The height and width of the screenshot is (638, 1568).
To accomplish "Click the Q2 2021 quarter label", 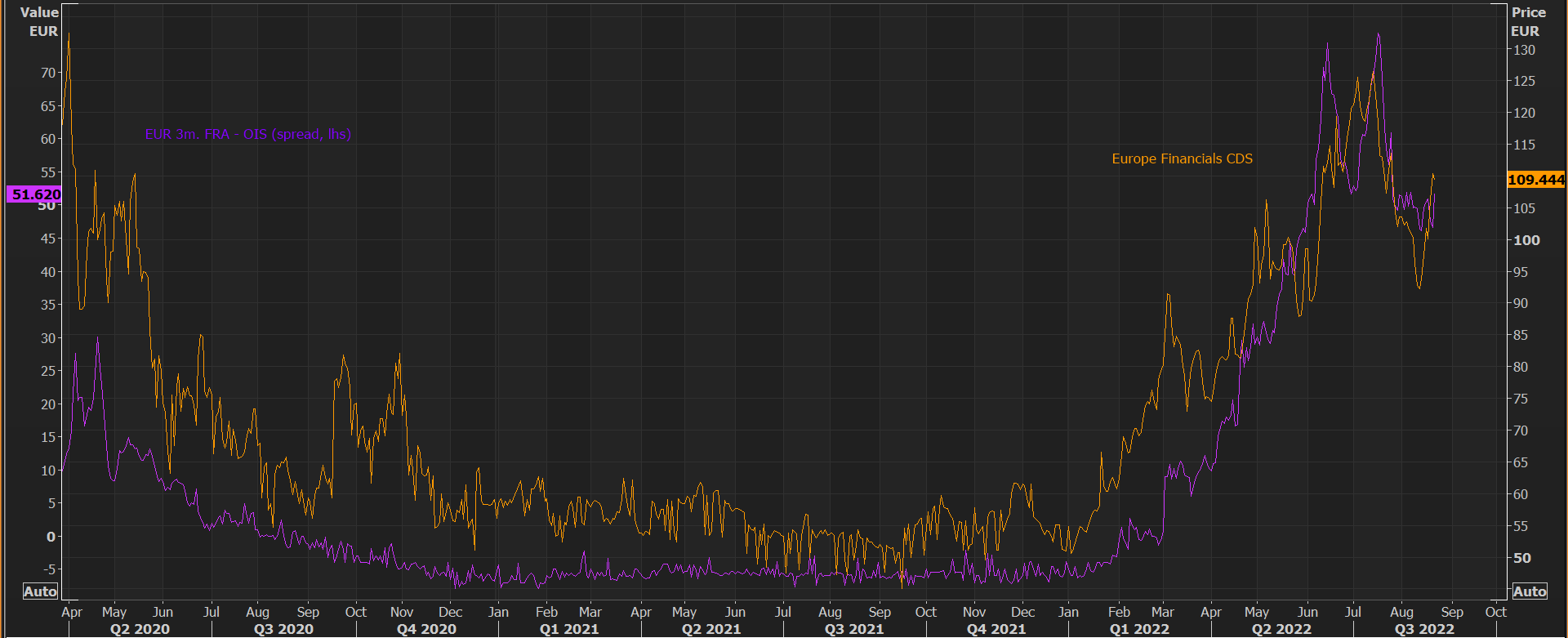I will (x=711, y=629).
